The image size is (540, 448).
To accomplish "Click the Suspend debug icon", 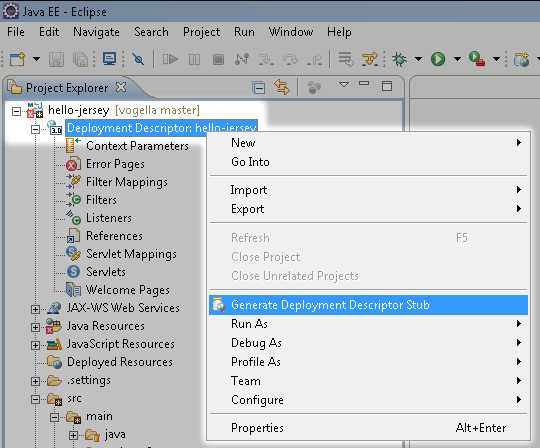I will tap(194, 60).
